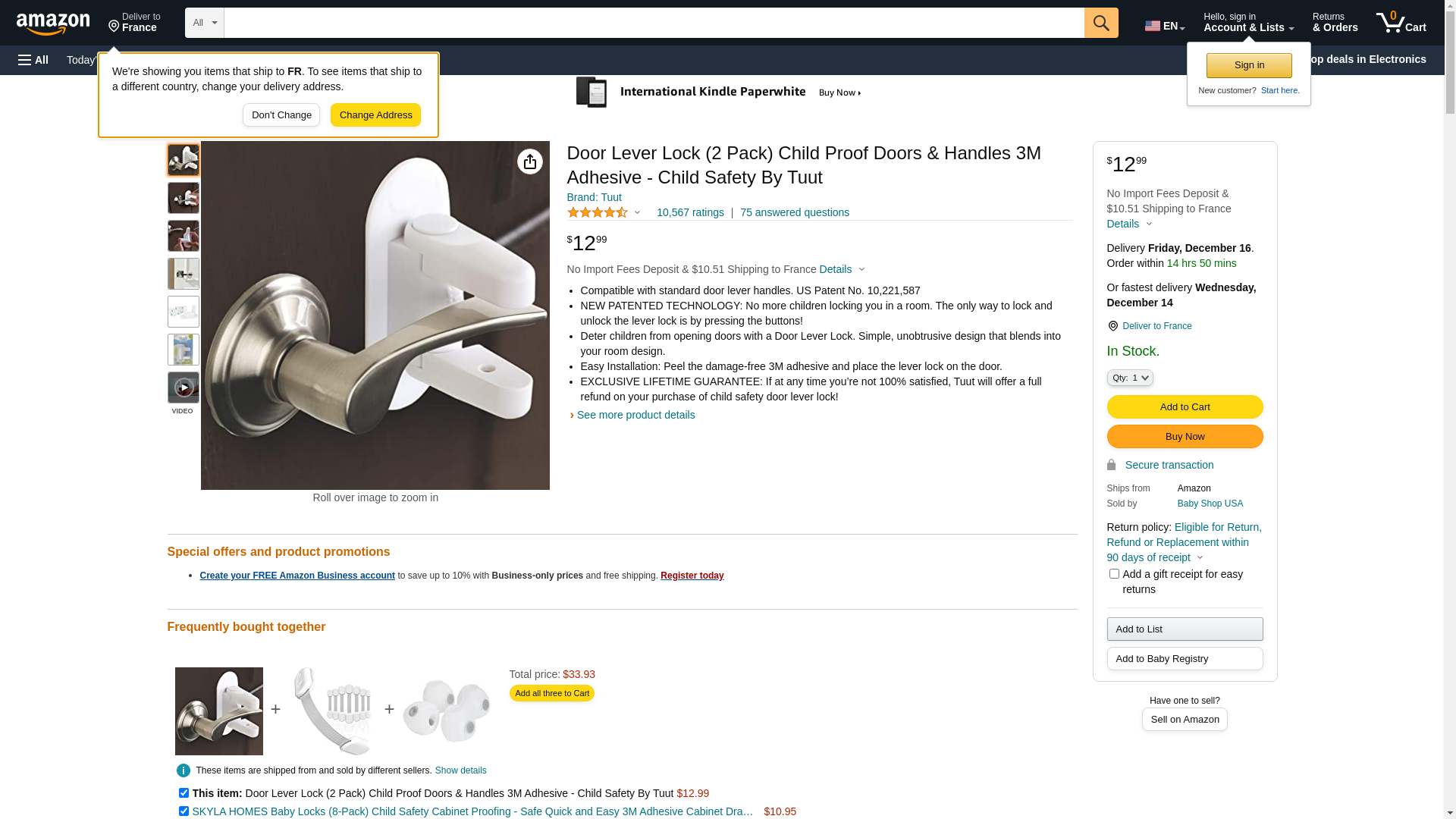Click the Deliver to France location icon
This screenshot has height=819, width=1456.
click(x=1112, y=326)
